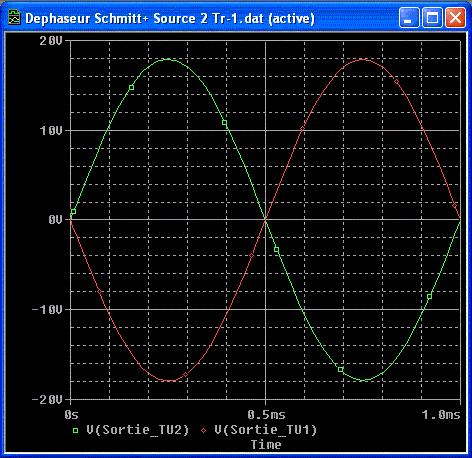Click the red diamond legend marker for TU1
This screenshot has width=472, height=458.
(203, 430)
